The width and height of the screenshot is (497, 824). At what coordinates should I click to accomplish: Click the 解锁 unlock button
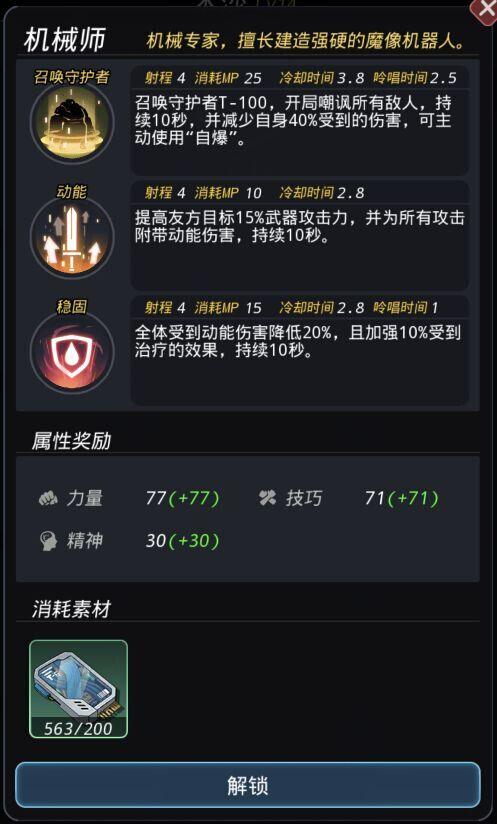pyautogui.click(x=248, y=785)
